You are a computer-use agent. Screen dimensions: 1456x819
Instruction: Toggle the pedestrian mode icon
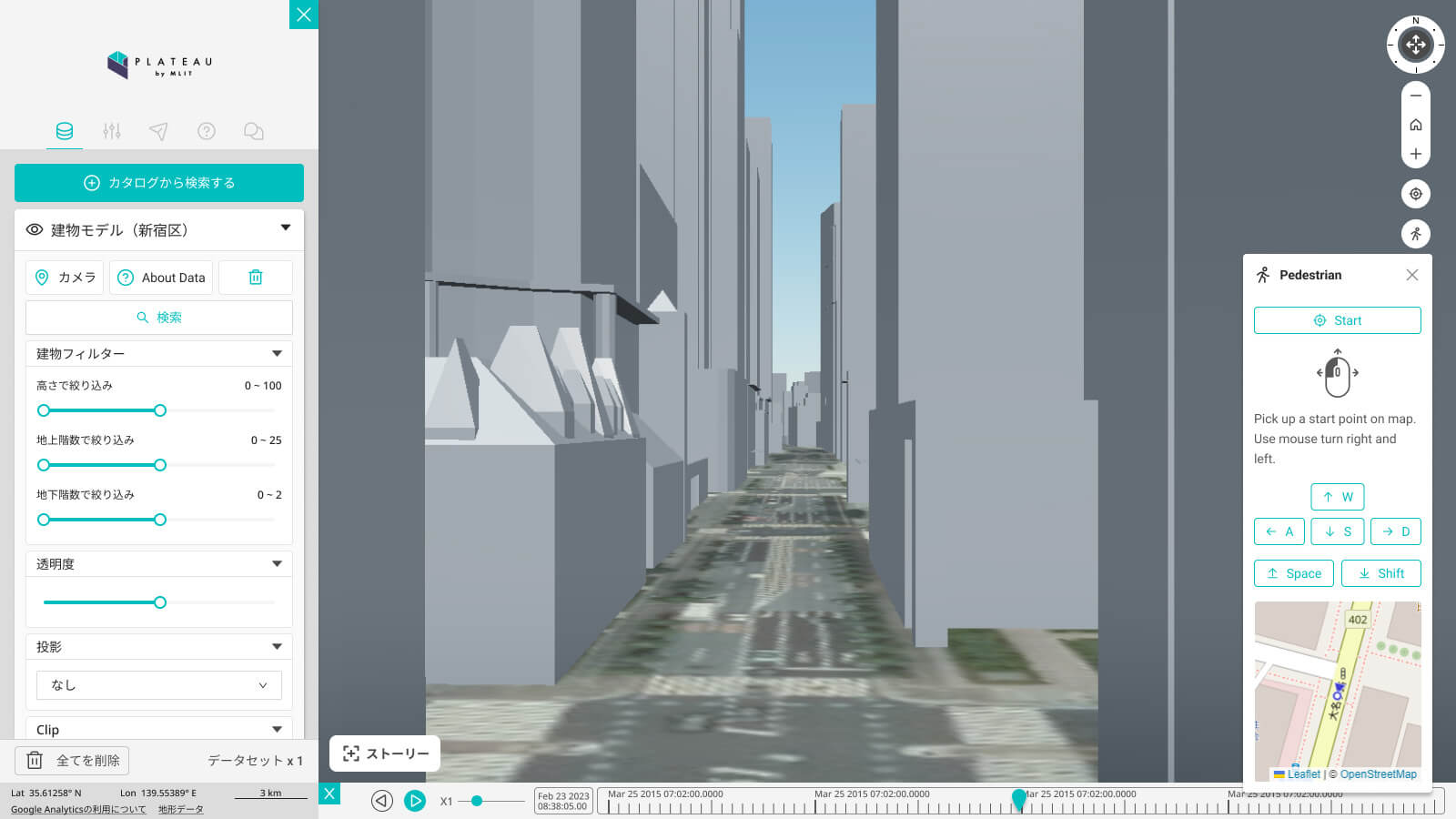1416,234
